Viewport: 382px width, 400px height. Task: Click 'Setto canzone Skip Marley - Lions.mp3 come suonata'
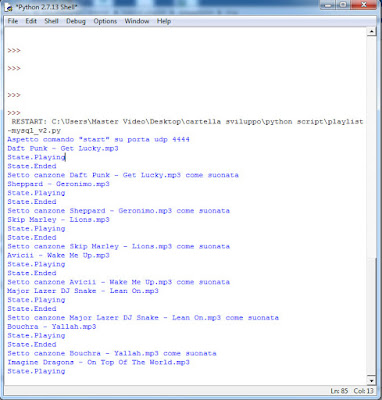click(118, 246)
